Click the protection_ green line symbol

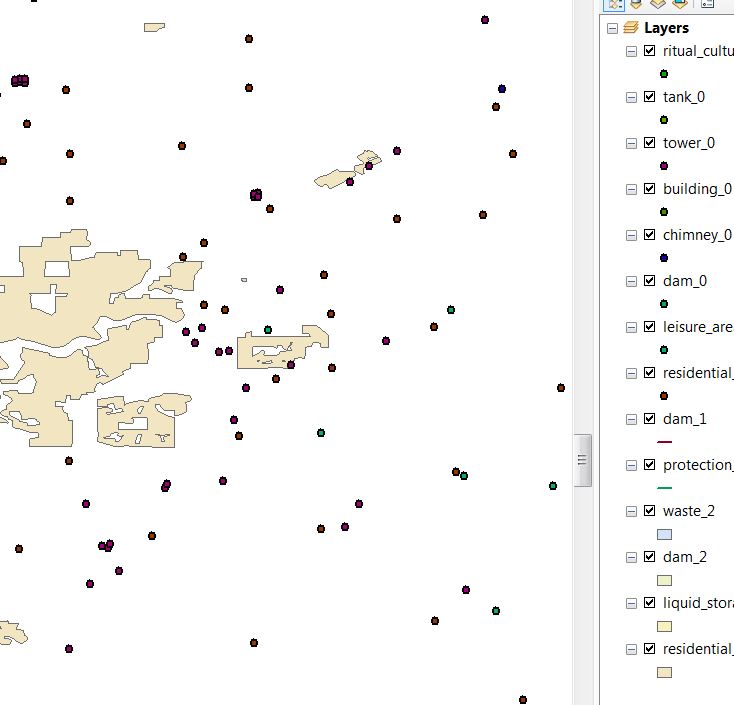(664, 488)
